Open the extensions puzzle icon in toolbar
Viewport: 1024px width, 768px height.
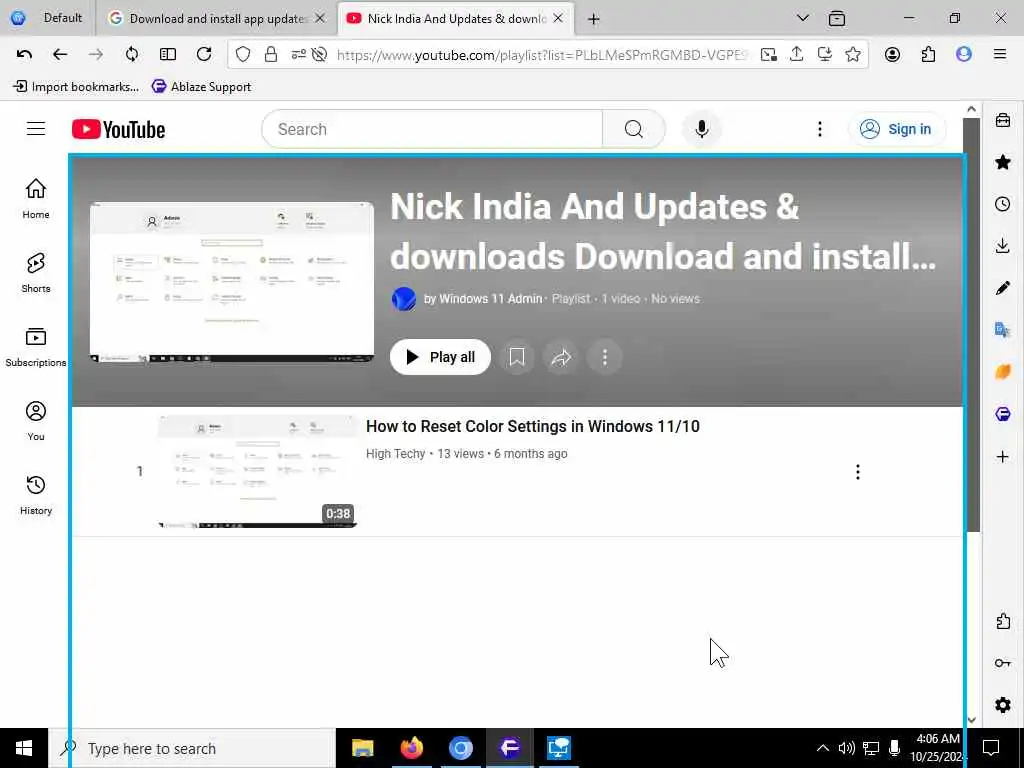928,54
